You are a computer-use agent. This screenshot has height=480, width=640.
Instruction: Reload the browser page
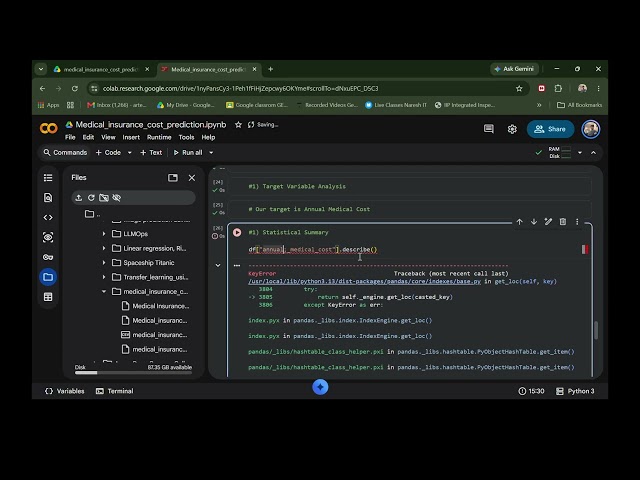point(74,89)
